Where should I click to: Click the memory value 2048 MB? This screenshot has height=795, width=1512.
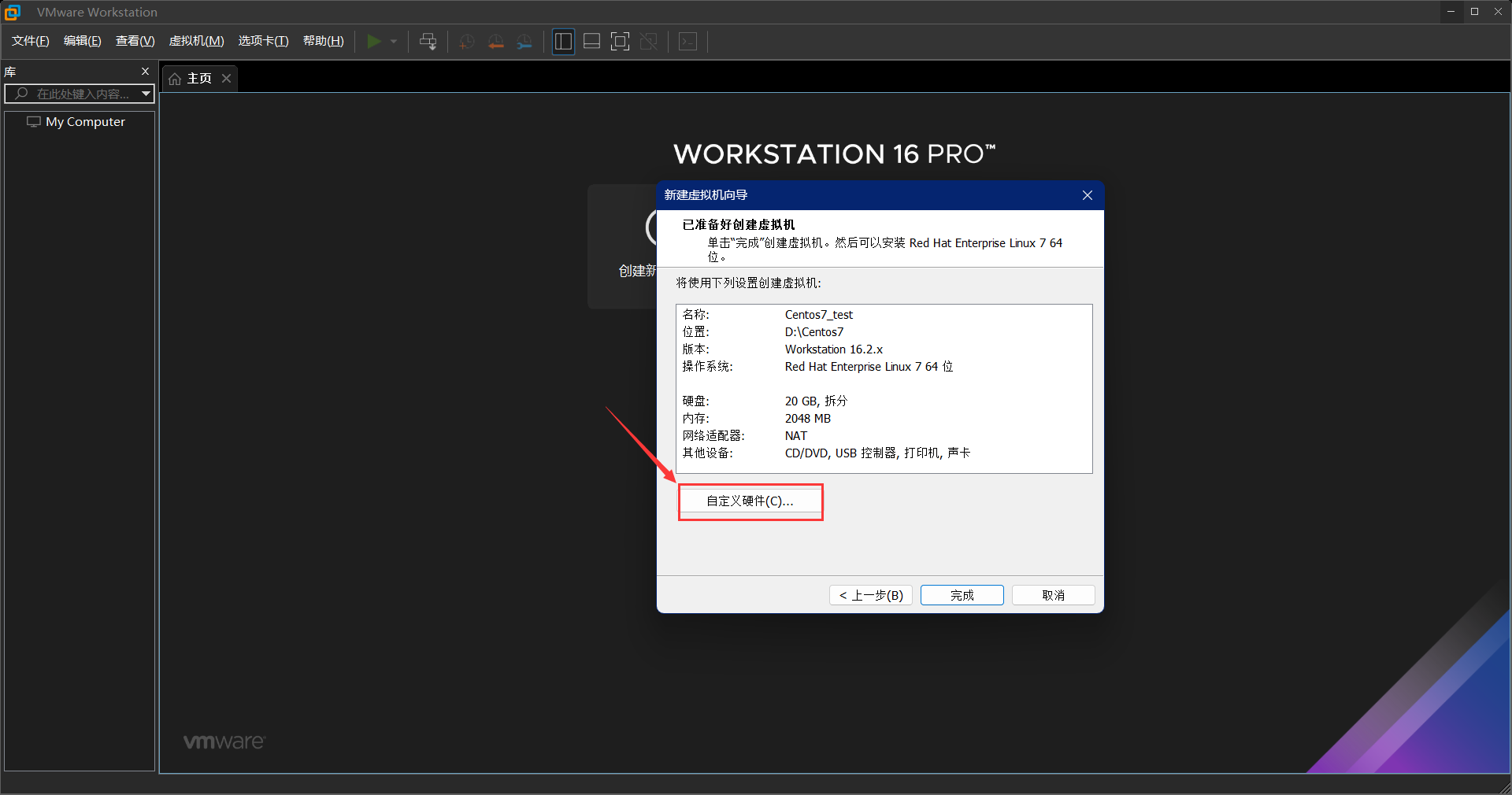[808, 419]
